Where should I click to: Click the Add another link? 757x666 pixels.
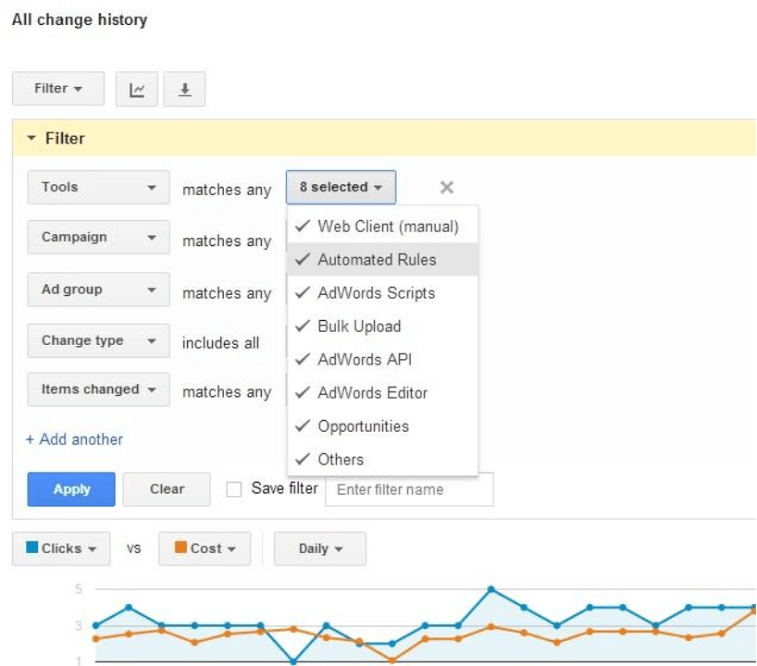click(74, 439)
